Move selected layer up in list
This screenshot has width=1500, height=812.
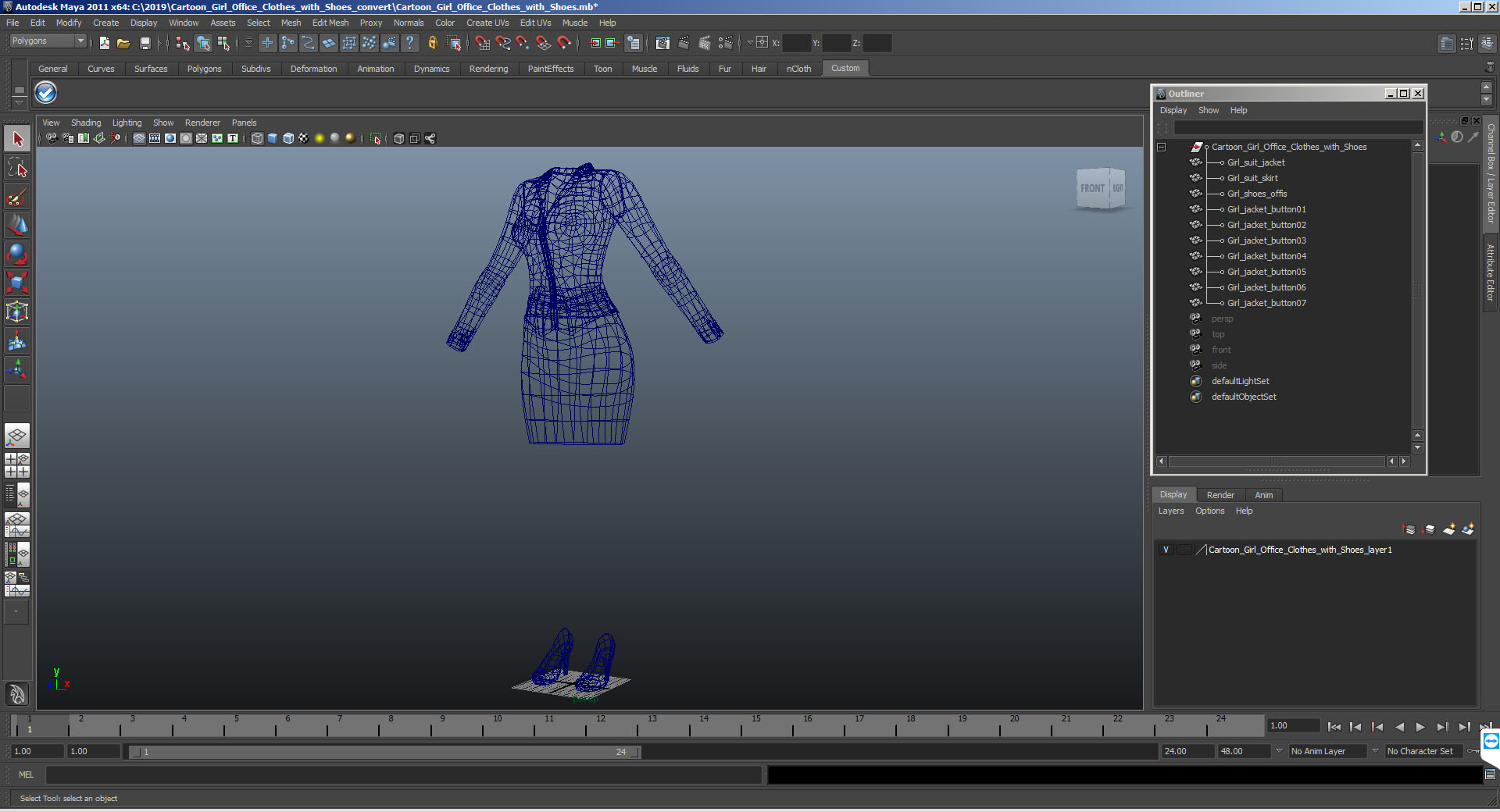pos(1409,529)
